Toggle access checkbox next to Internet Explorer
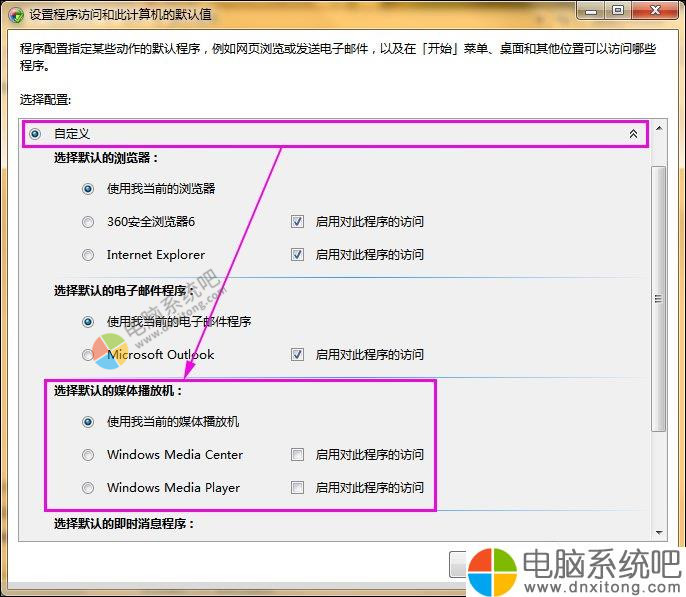 tap(297, 255)
